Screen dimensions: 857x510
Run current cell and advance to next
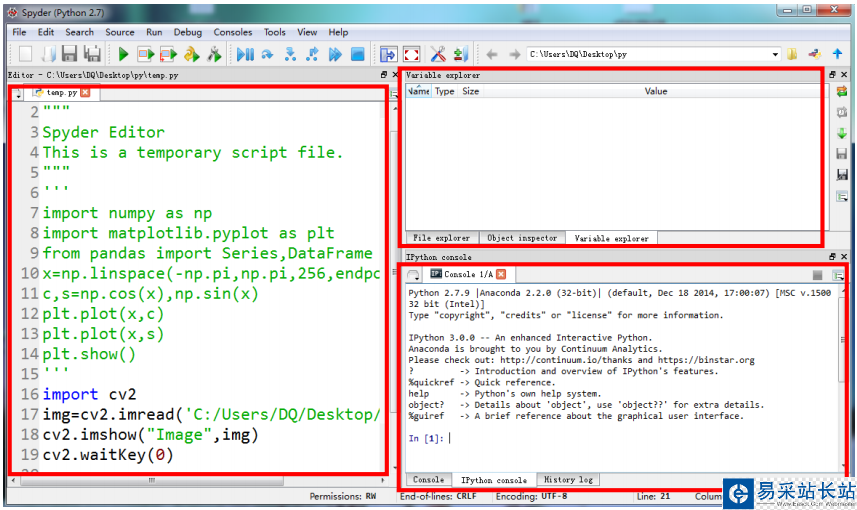pos(168,54)
